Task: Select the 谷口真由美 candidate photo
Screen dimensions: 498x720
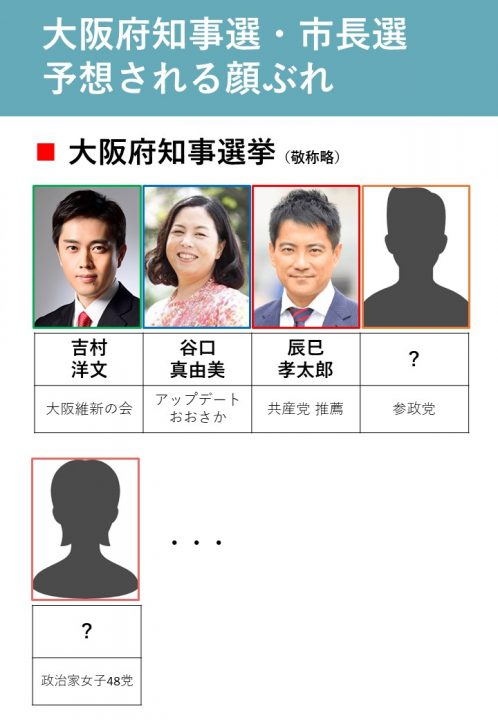Action: point(197,257)
